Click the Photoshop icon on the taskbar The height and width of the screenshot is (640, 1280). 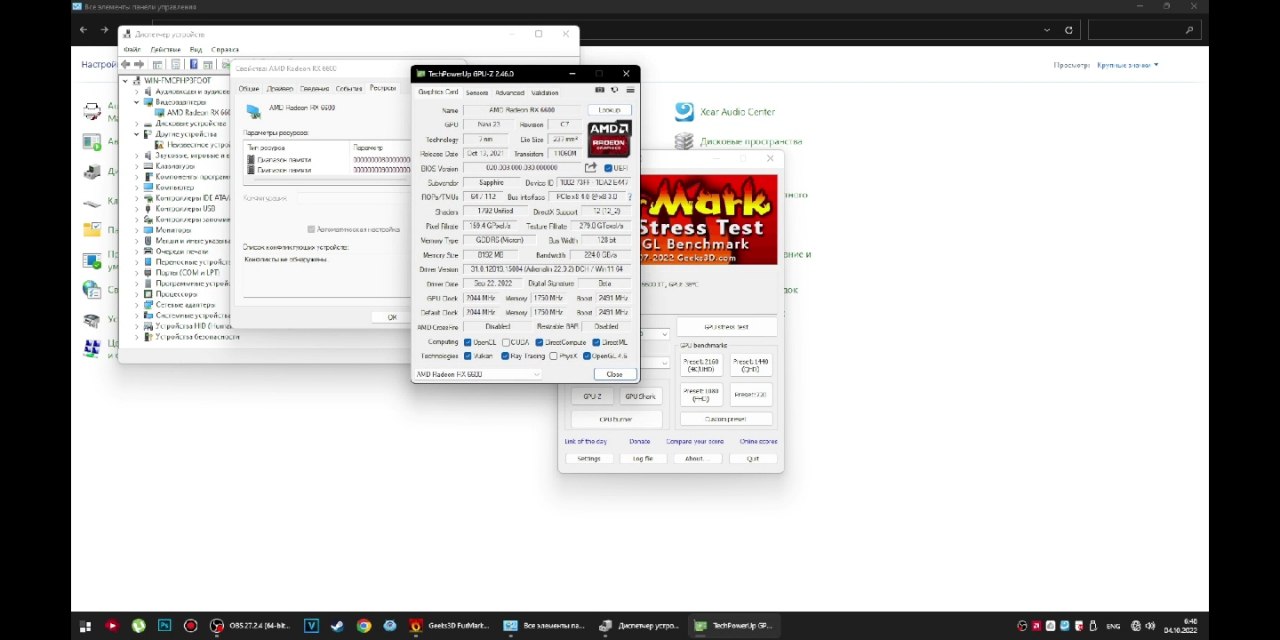164,626
